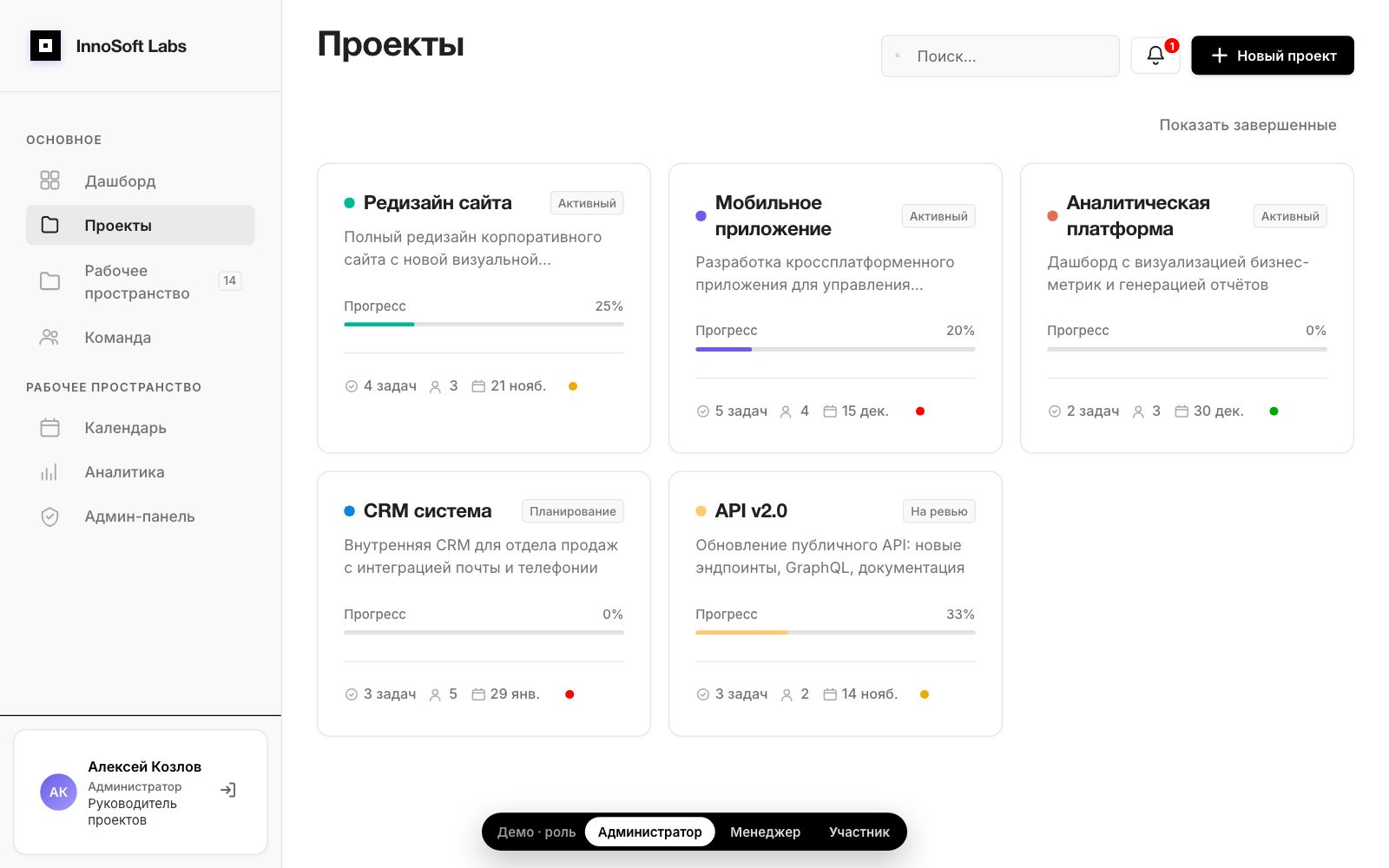Open Дашборд in the sidebar
Screen dimensions: 1389x868
[x=141, y=181]
